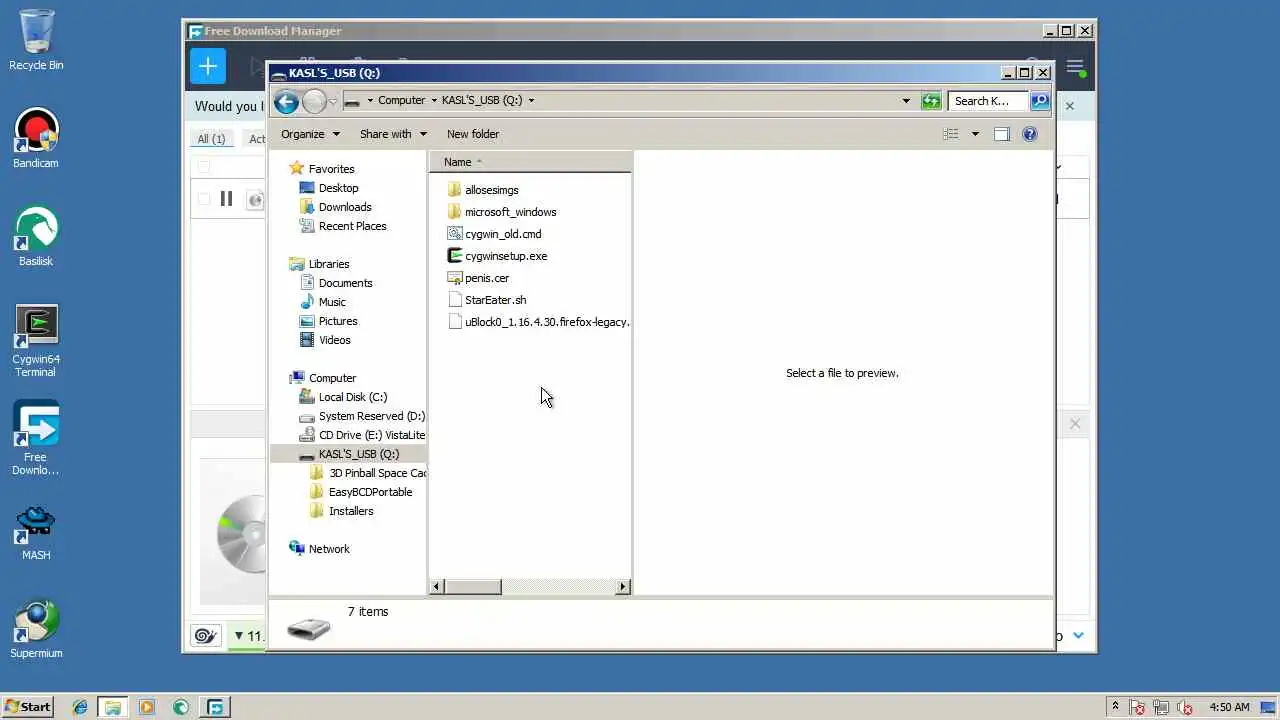Screen dimensions: 1280x720
Task: Open the address bar history dropdown
Action: (x=906, y=100)
